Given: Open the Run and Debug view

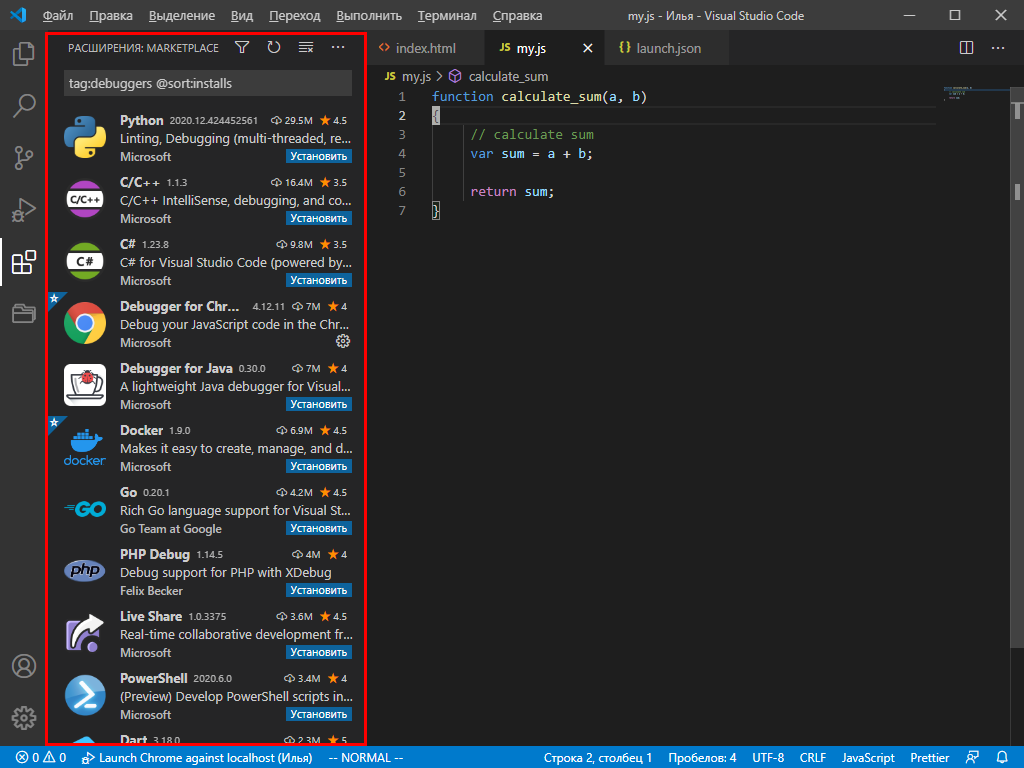Looking at the screenshot, I should [x=22, y=210].
